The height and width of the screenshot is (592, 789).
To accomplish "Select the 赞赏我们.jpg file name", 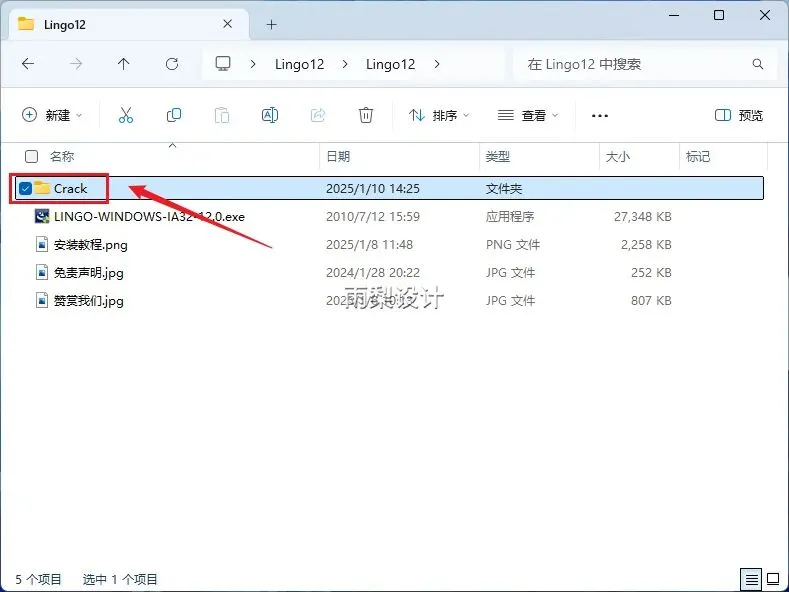I will click(x=89, y=301).
